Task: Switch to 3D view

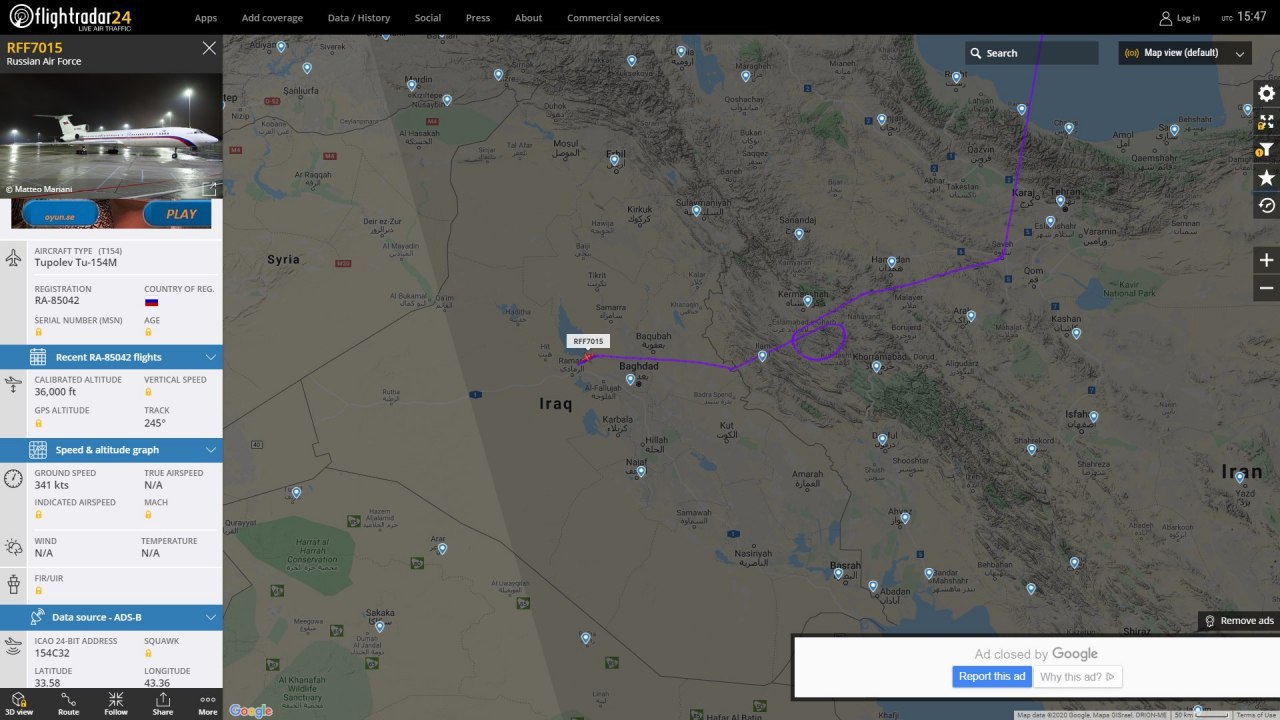Action: (20, 704)
